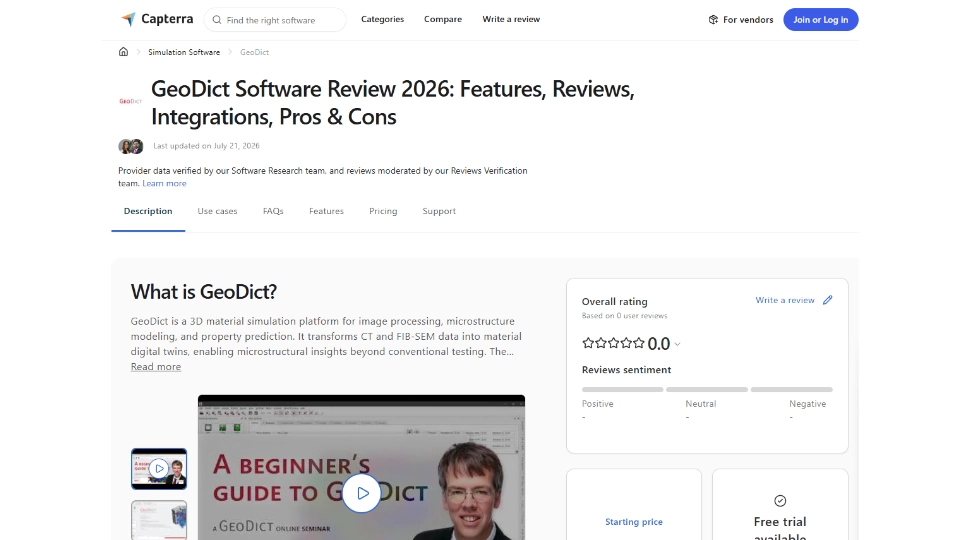Switch to the Support tab
Screen dimensions: 960x540
[x=439, y=211]
